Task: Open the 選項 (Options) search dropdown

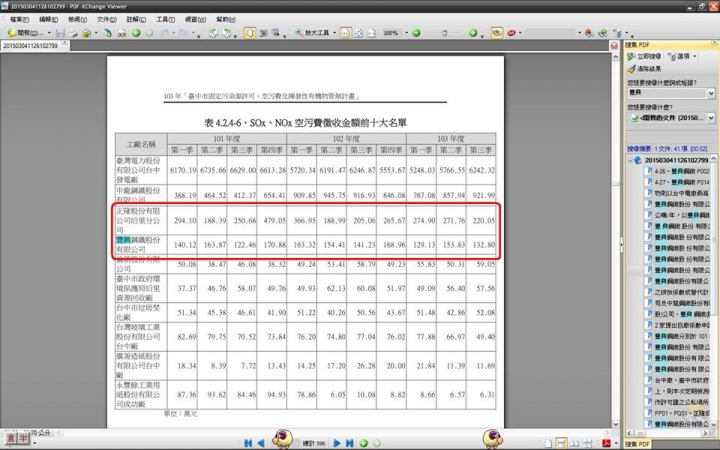Action: coord(682,56)
